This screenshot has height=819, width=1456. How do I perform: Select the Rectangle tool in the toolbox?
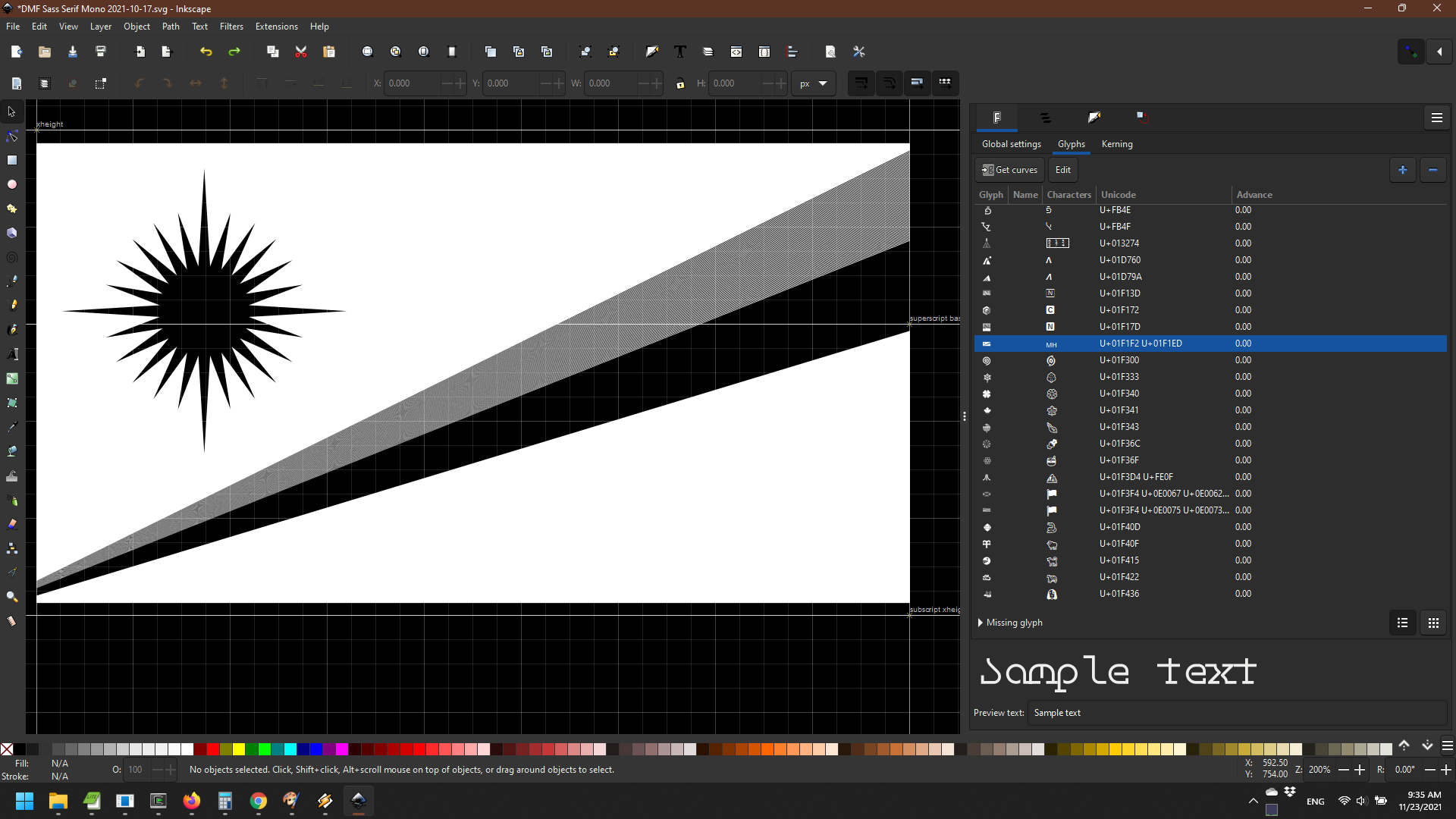tap(11, 160)
